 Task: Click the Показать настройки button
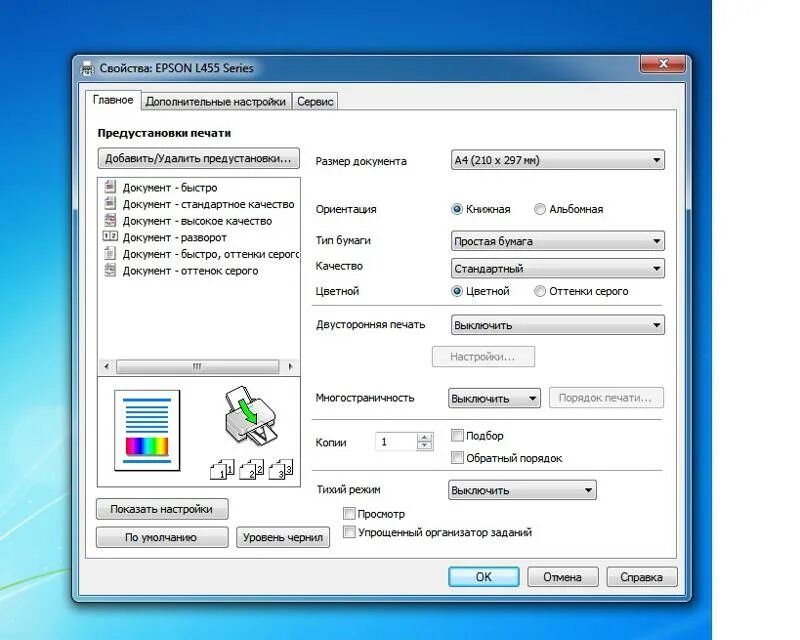(x=162, y=509)
